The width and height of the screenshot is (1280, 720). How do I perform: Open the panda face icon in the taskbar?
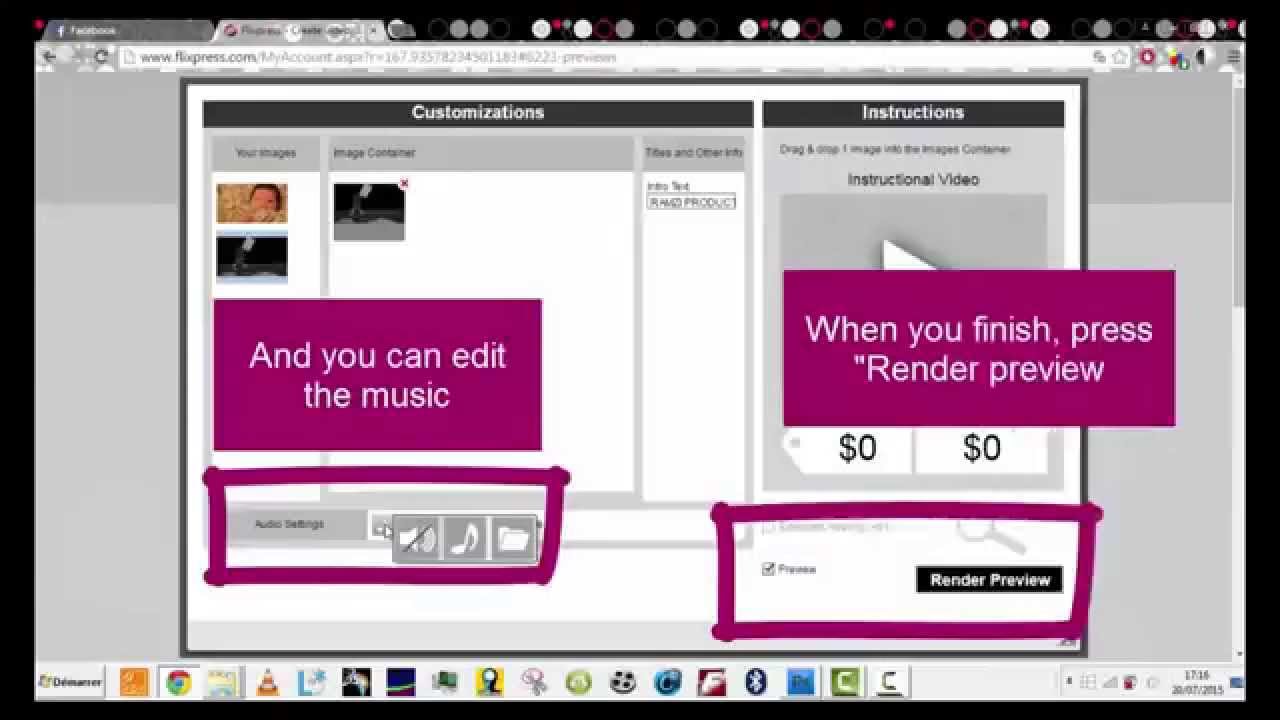[623, 682]
